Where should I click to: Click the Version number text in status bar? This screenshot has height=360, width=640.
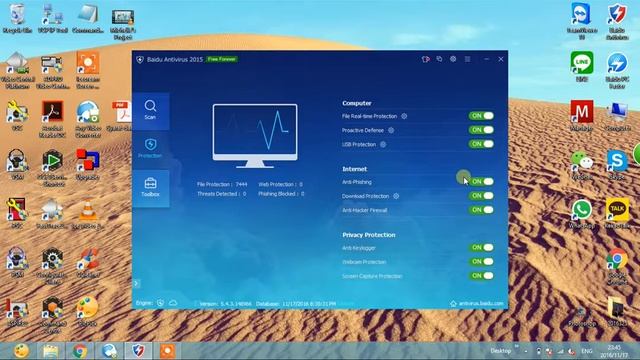tap(225, 304)
